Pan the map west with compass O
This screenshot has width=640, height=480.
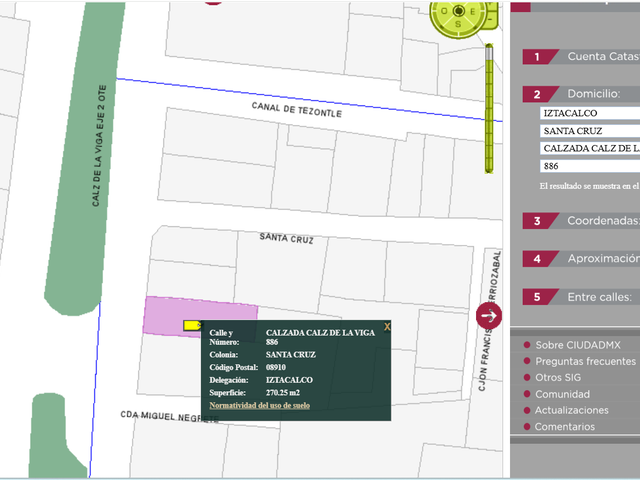444,11
